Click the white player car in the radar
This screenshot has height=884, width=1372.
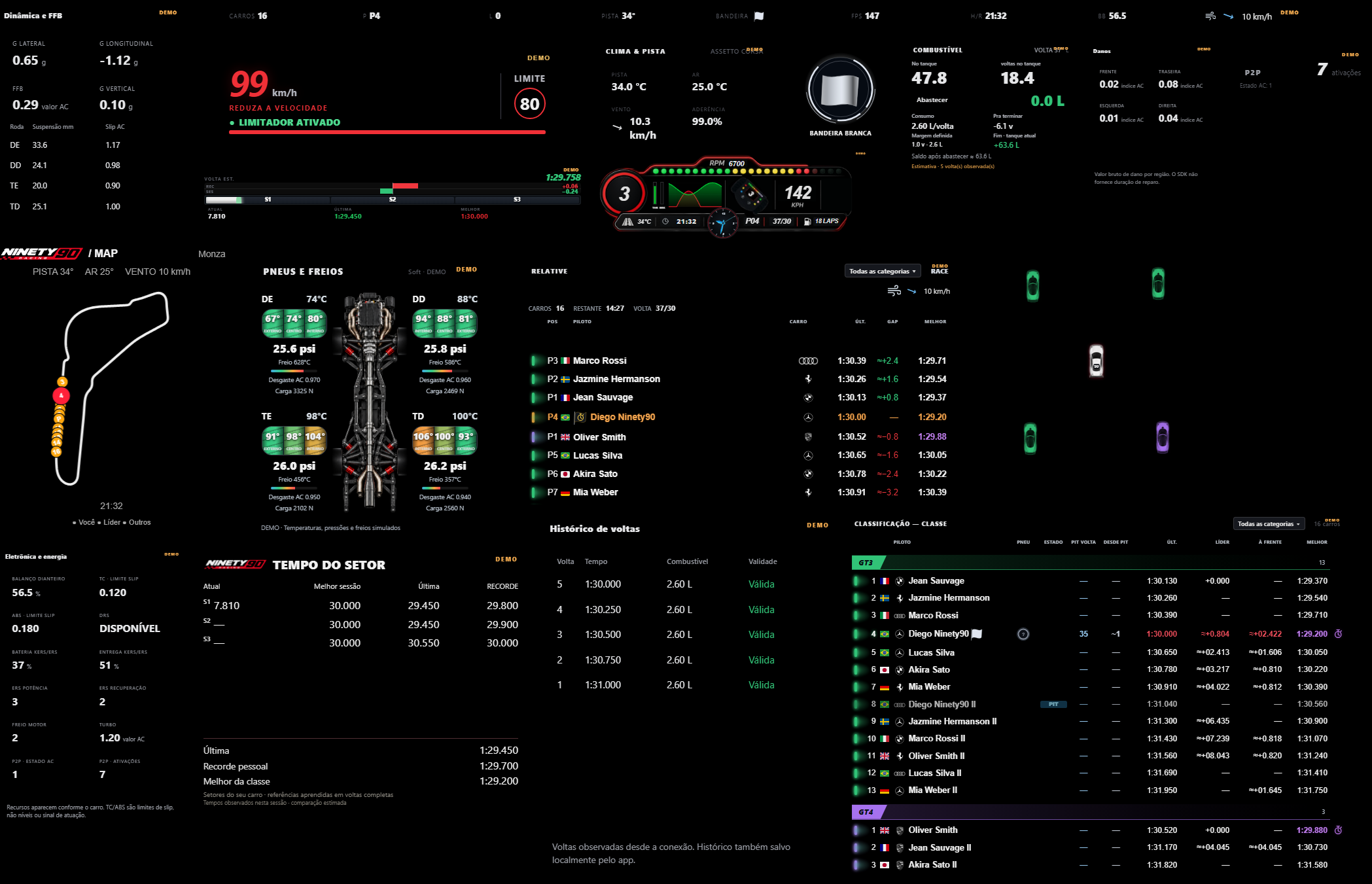1096,361
